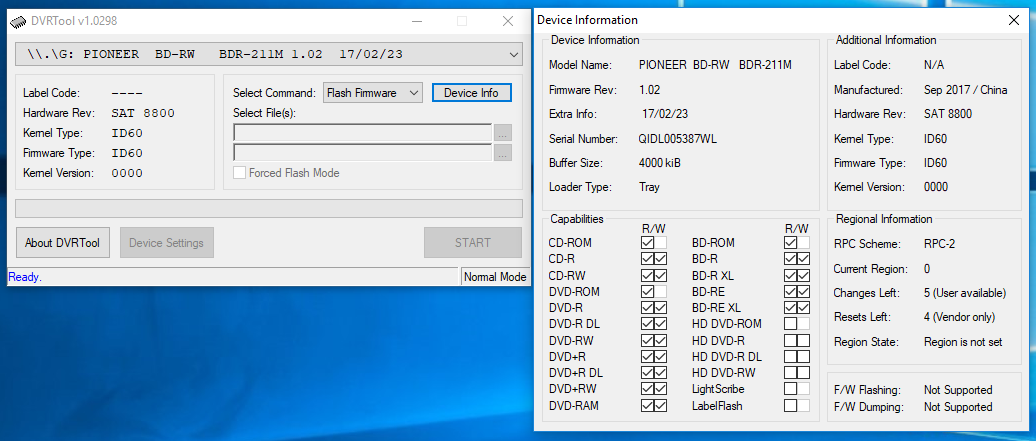This screenshot has width=1036, height=441.
Task: Click the Buffer Size value 4000 kiB
Action: [660, 163]
